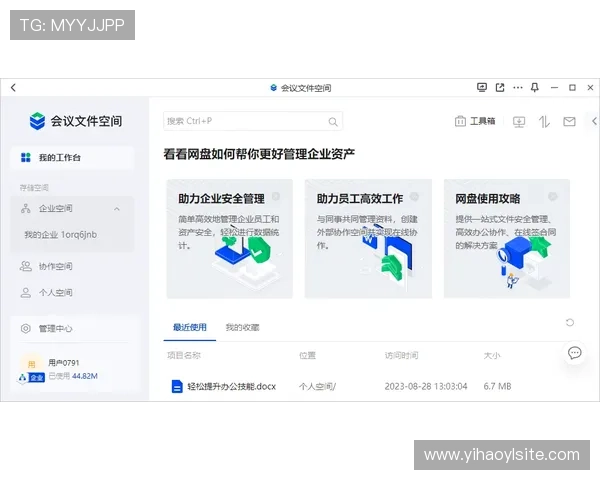The image size is (600, 480).
Task: Select 我的工作台 in the sidebar
Action: [72, 157]
